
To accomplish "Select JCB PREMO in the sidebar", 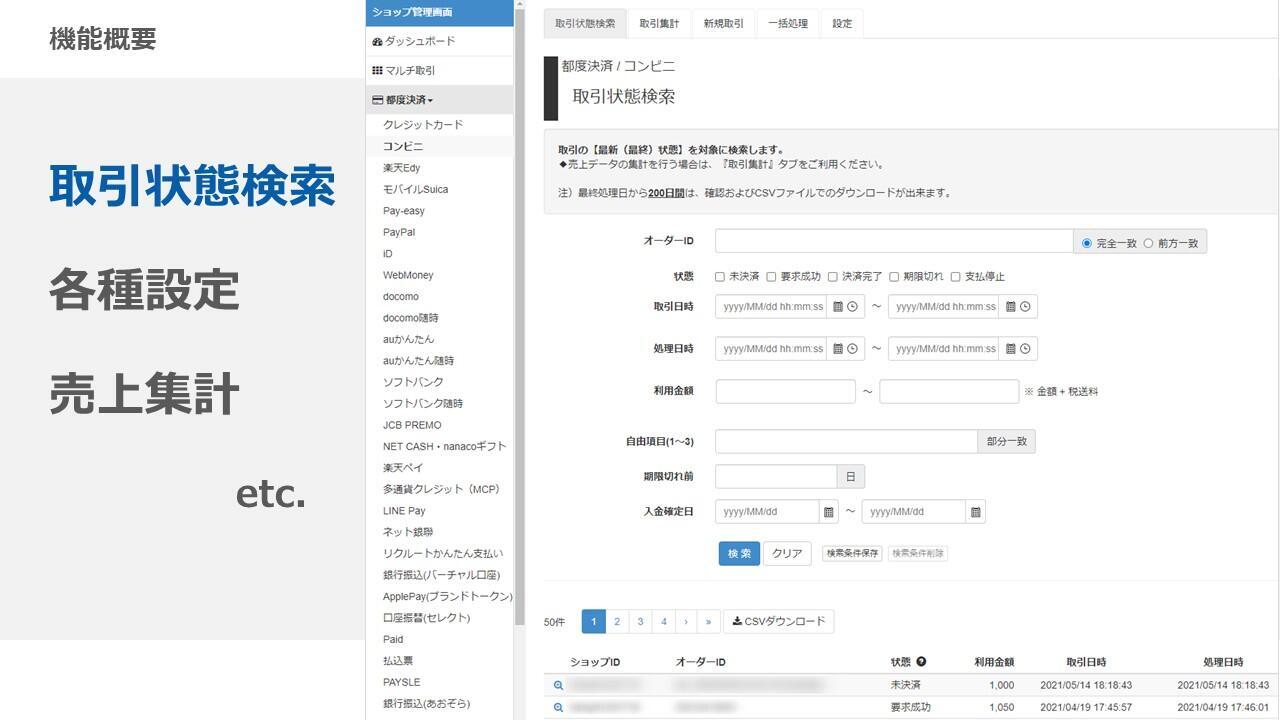I will (x=412, y=425).
